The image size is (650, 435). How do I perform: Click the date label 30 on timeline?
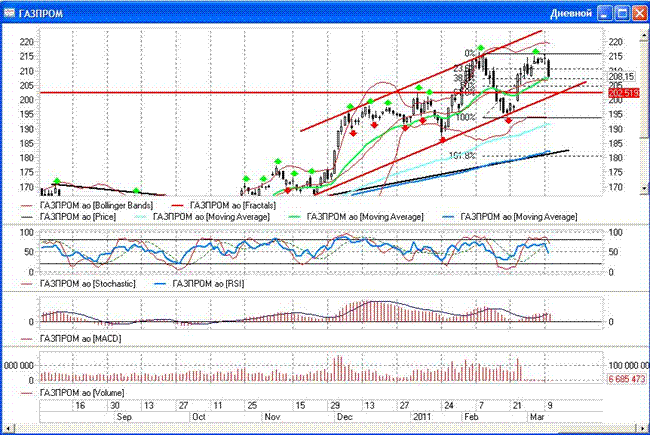115,406
